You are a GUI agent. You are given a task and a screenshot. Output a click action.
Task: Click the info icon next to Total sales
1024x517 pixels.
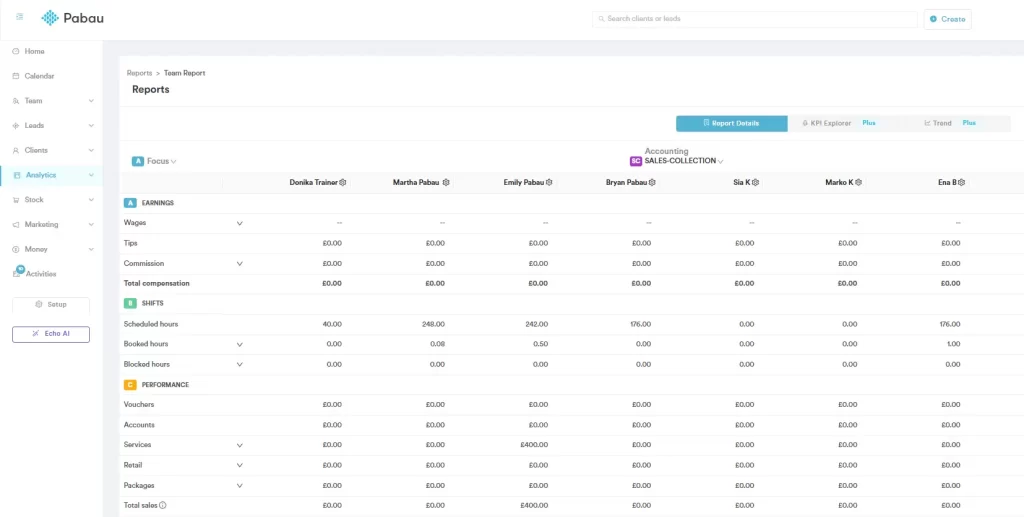[x=163, y=506]
